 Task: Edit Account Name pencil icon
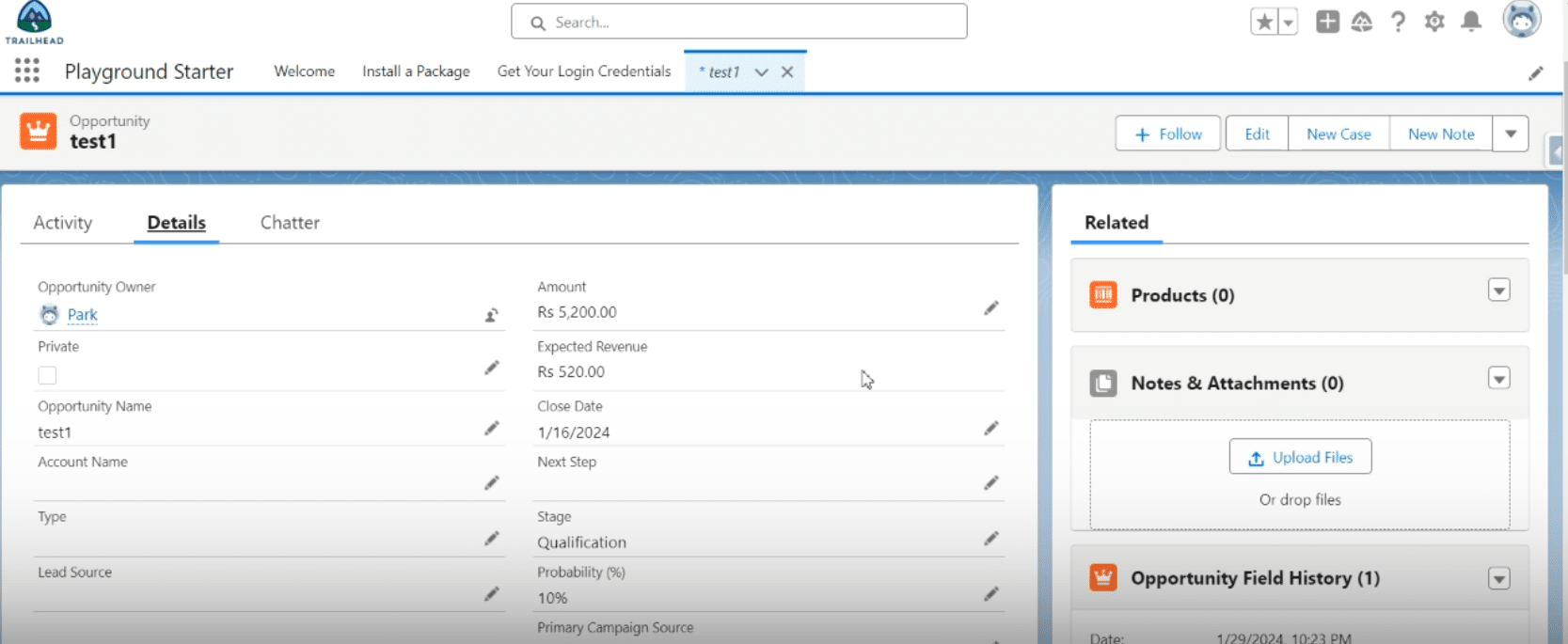(491, 482)
